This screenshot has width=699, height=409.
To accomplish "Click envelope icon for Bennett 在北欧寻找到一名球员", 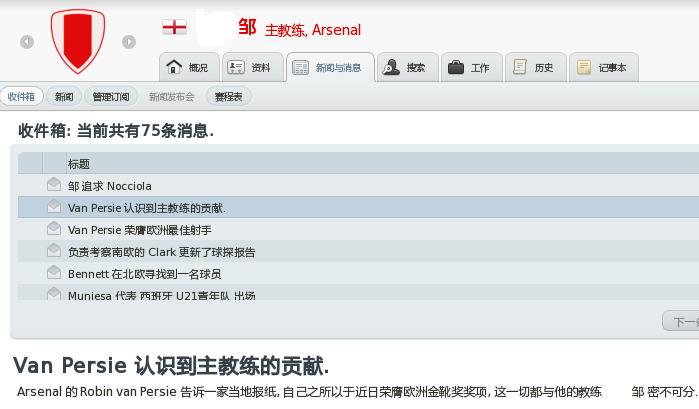I will point(54,272).
